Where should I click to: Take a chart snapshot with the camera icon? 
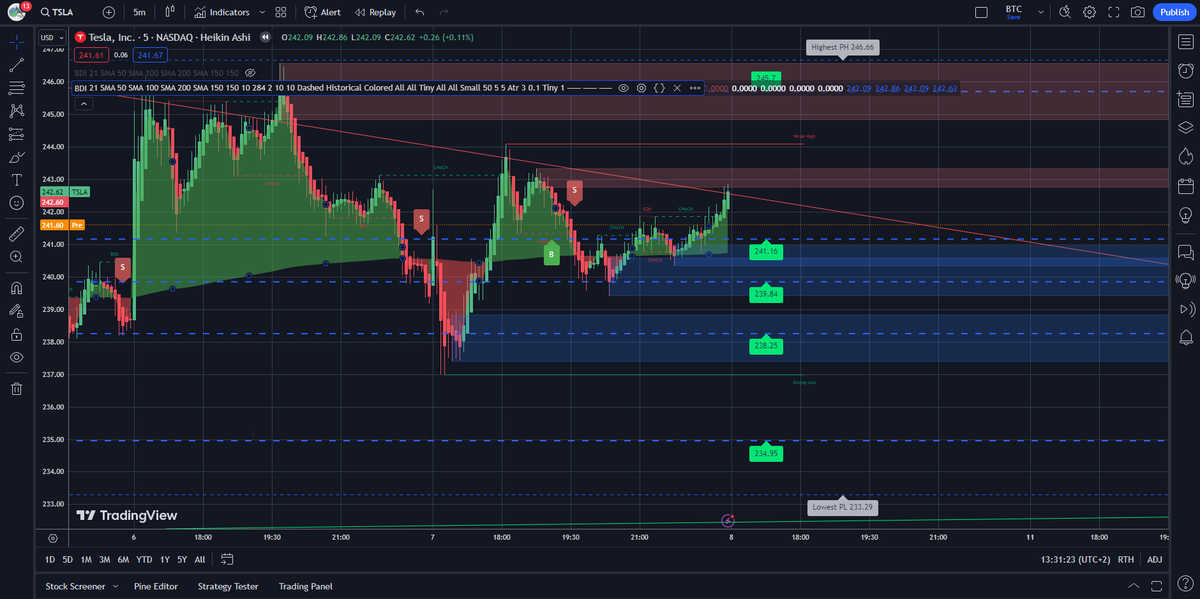1138,12
